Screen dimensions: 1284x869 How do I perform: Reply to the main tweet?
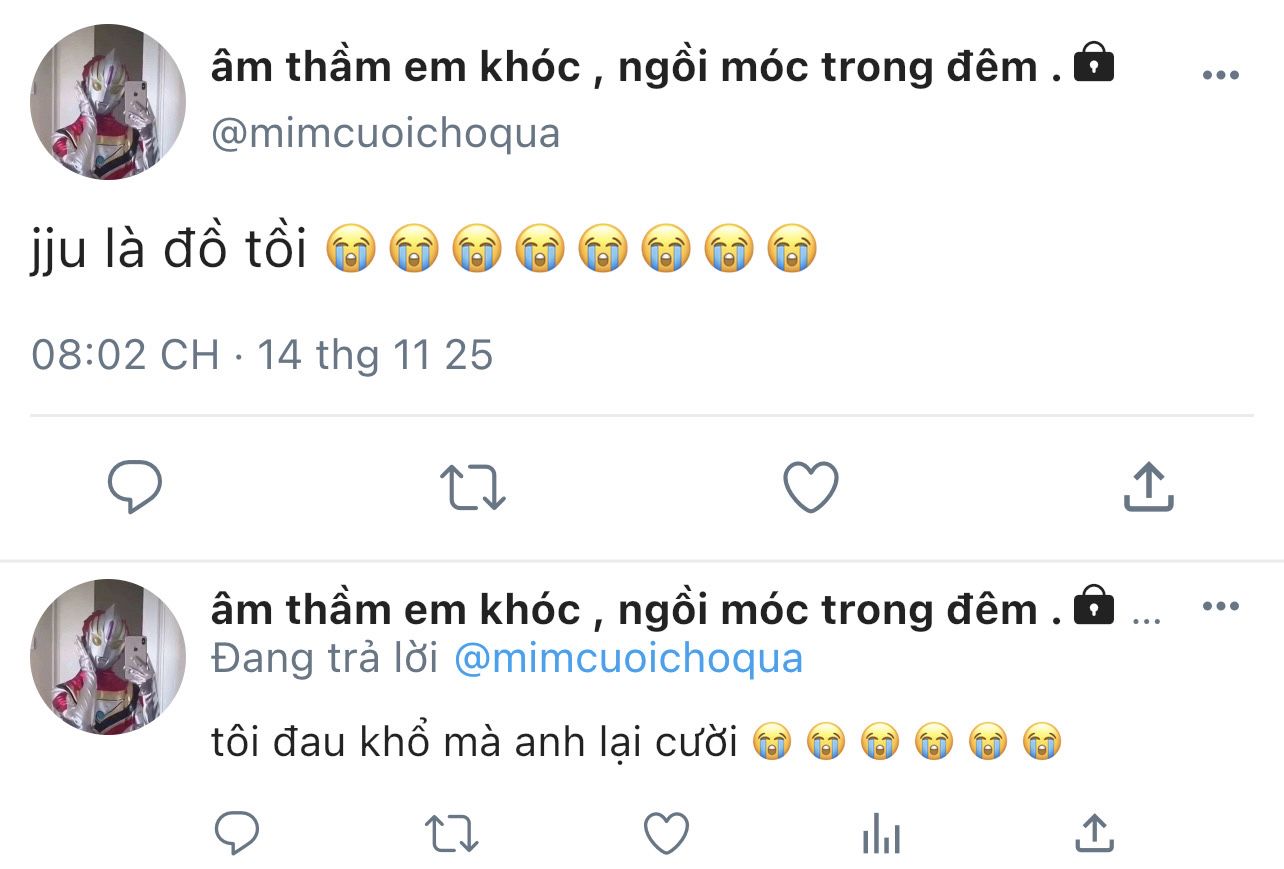135,488
